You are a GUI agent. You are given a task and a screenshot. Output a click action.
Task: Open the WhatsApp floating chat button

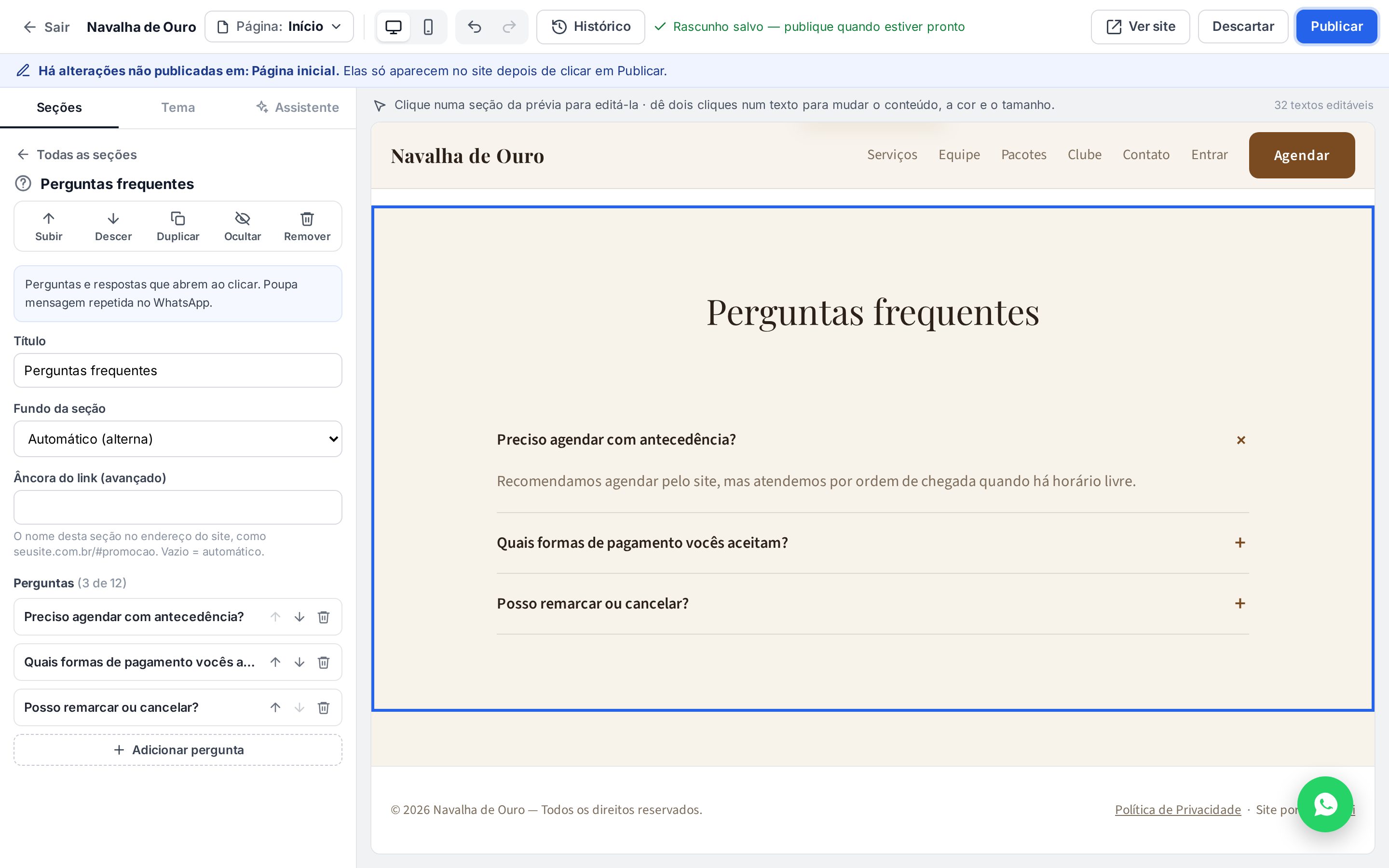[x=1325, y=804]
